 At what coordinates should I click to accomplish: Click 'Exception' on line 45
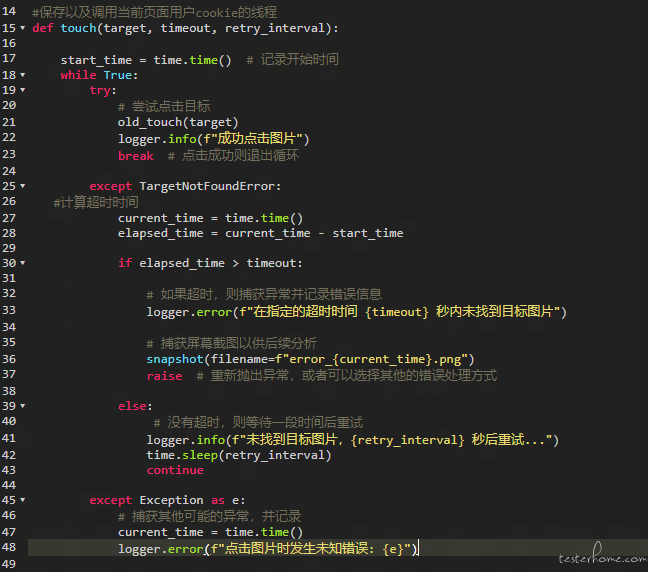click(171, 500)
